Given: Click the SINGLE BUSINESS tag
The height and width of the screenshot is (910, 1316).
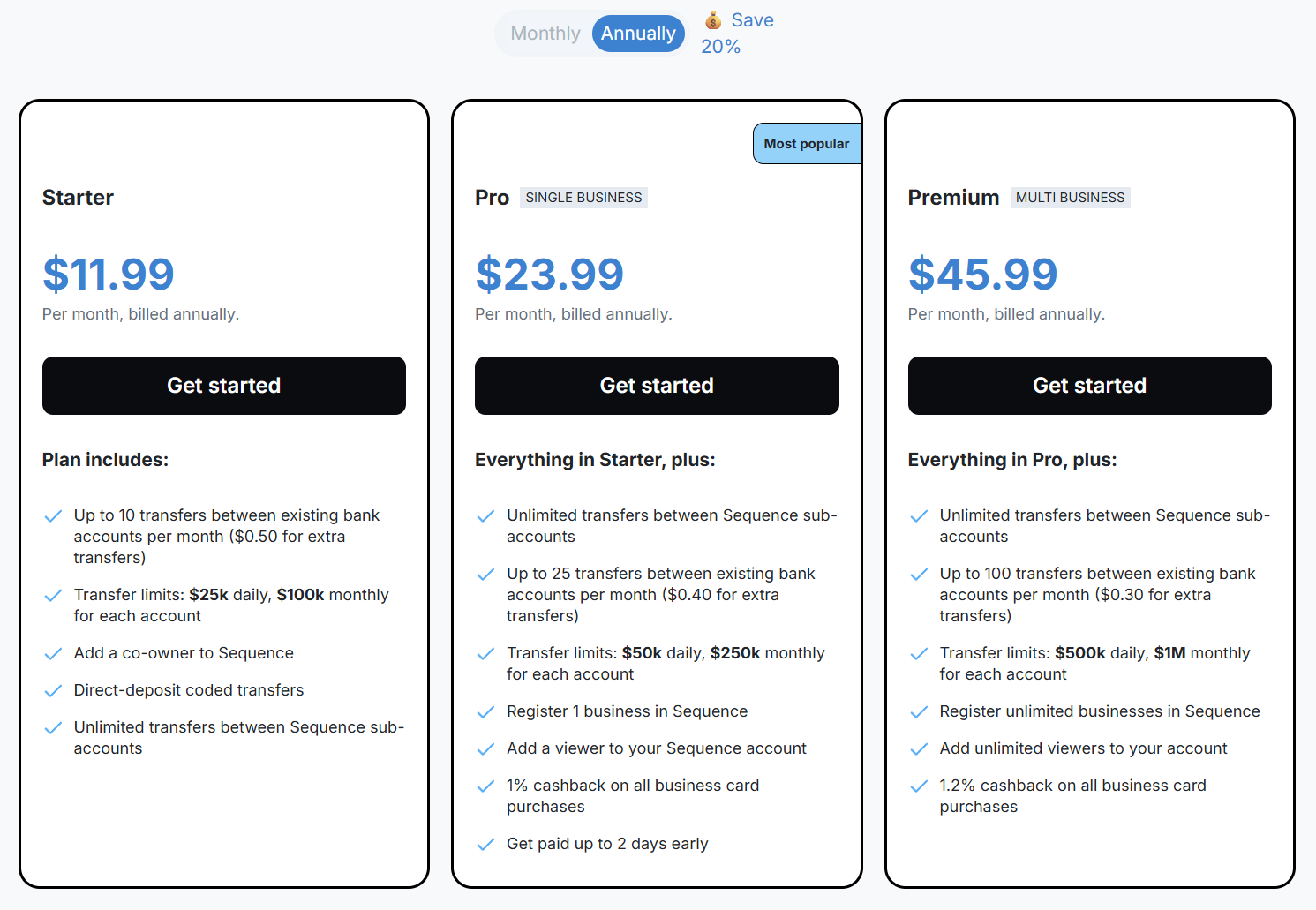Looking at the screenshot, I should point(584,198).
